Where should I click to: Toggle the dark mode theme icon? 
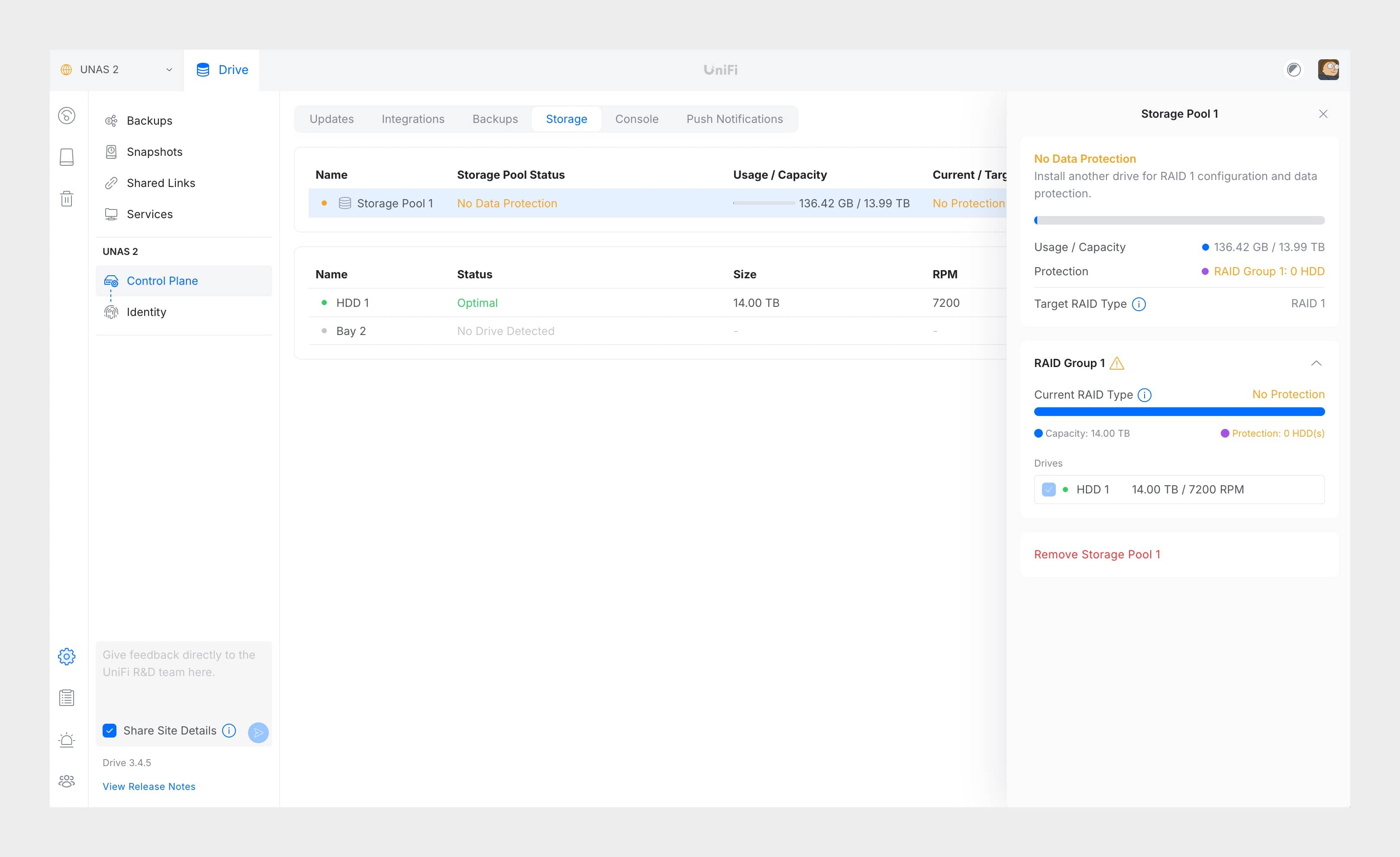(1293, 70)
